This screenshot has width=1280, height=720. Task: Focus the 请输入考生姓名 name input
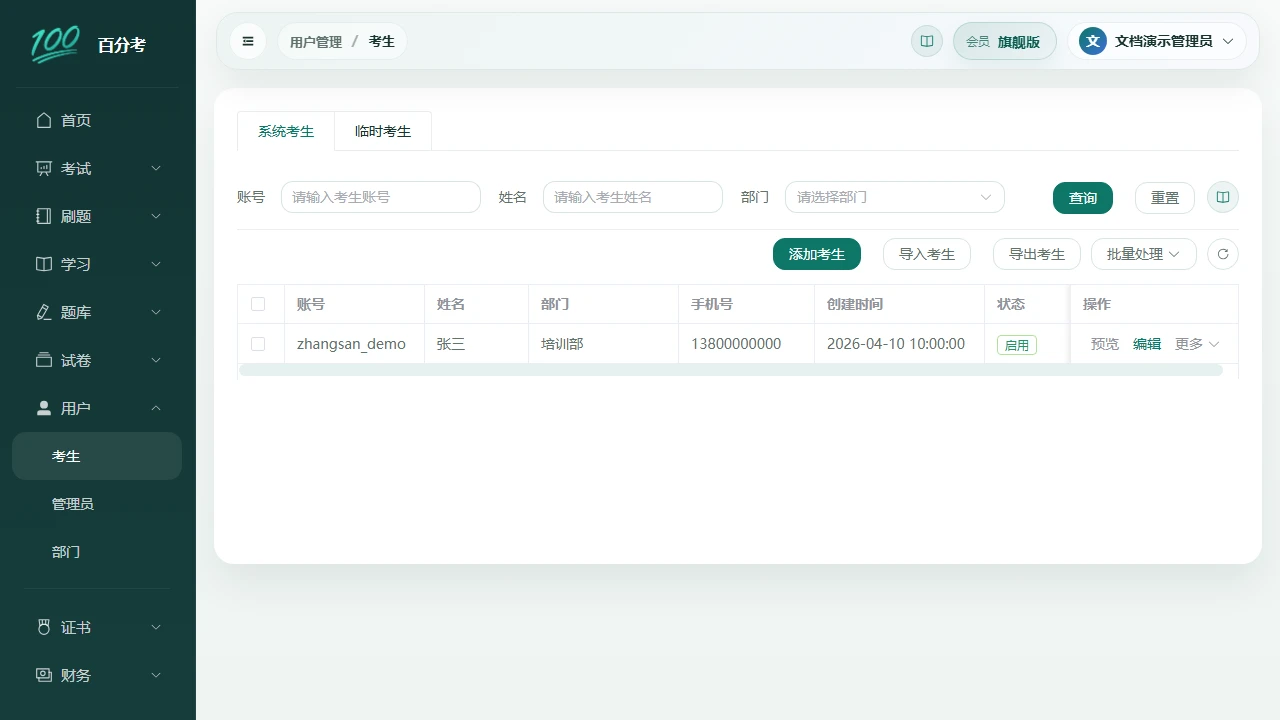click(633, 197)
